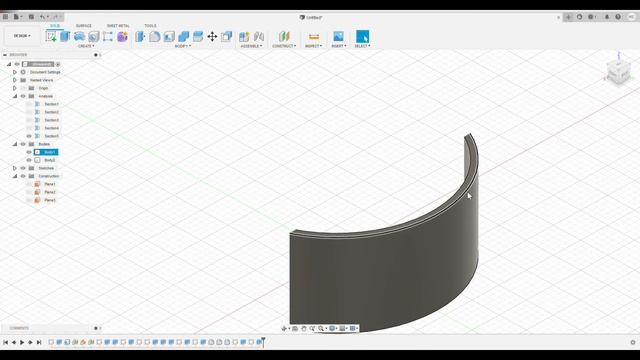Image resolution: width=640 pixels, height=360 pixels.
Task: Select the Shell tool
Action: pos(169,36)
